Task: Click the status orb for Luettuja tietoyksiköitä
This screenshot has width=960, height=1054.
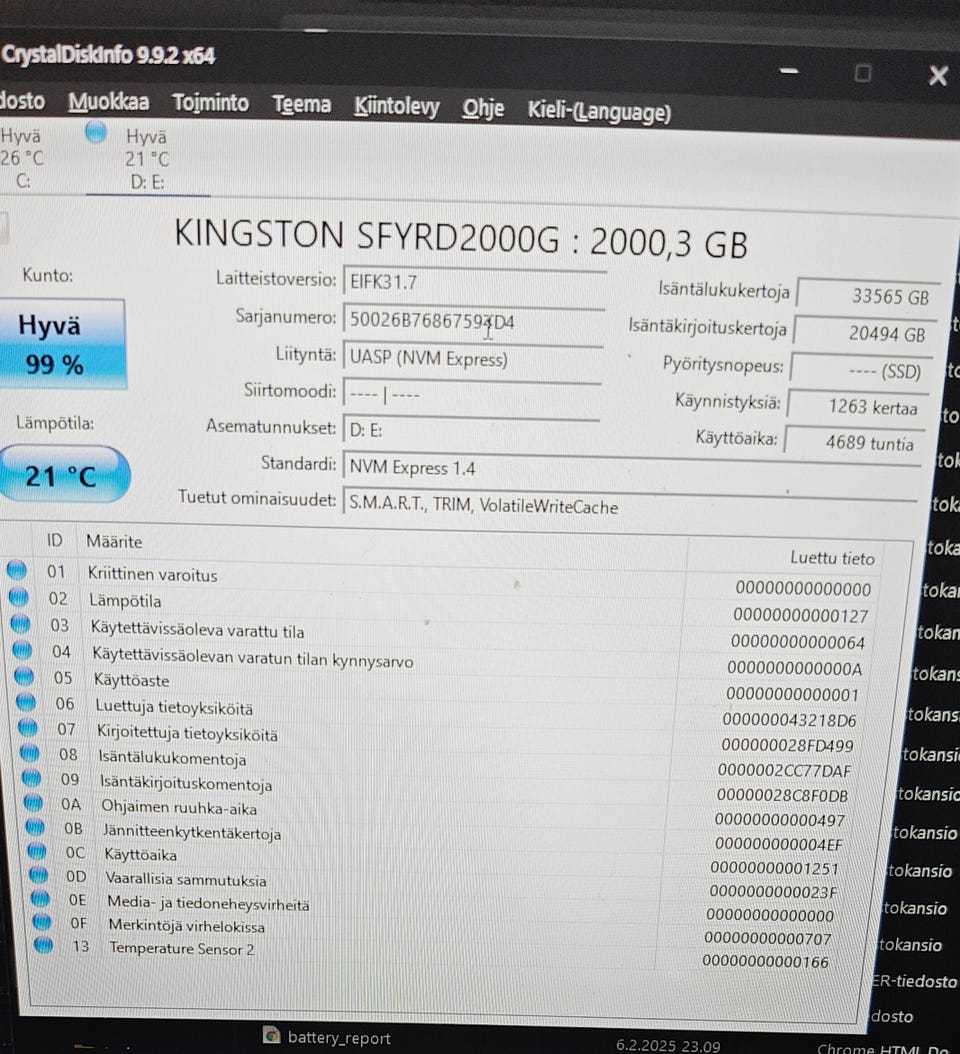Action: [26, 702]
